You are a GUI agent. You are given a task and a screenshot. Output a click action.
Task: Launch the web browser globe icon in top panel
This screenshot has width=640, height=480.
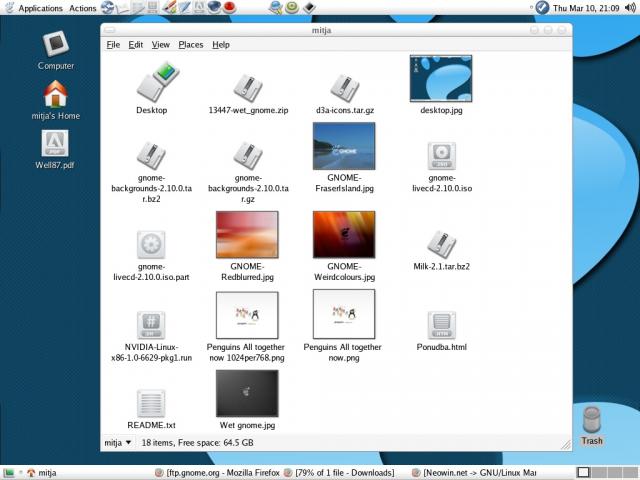tap(108, 7)
